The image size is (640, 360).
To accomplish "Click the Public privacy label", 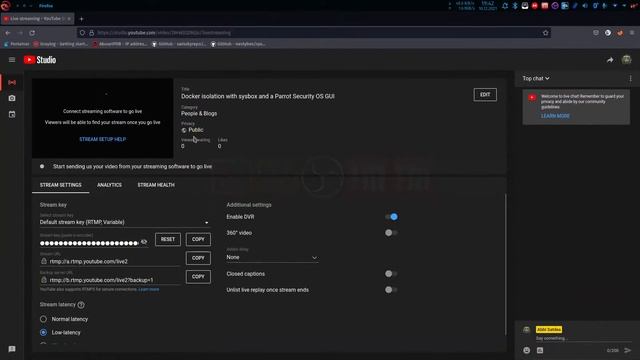I will coord(196,130).
